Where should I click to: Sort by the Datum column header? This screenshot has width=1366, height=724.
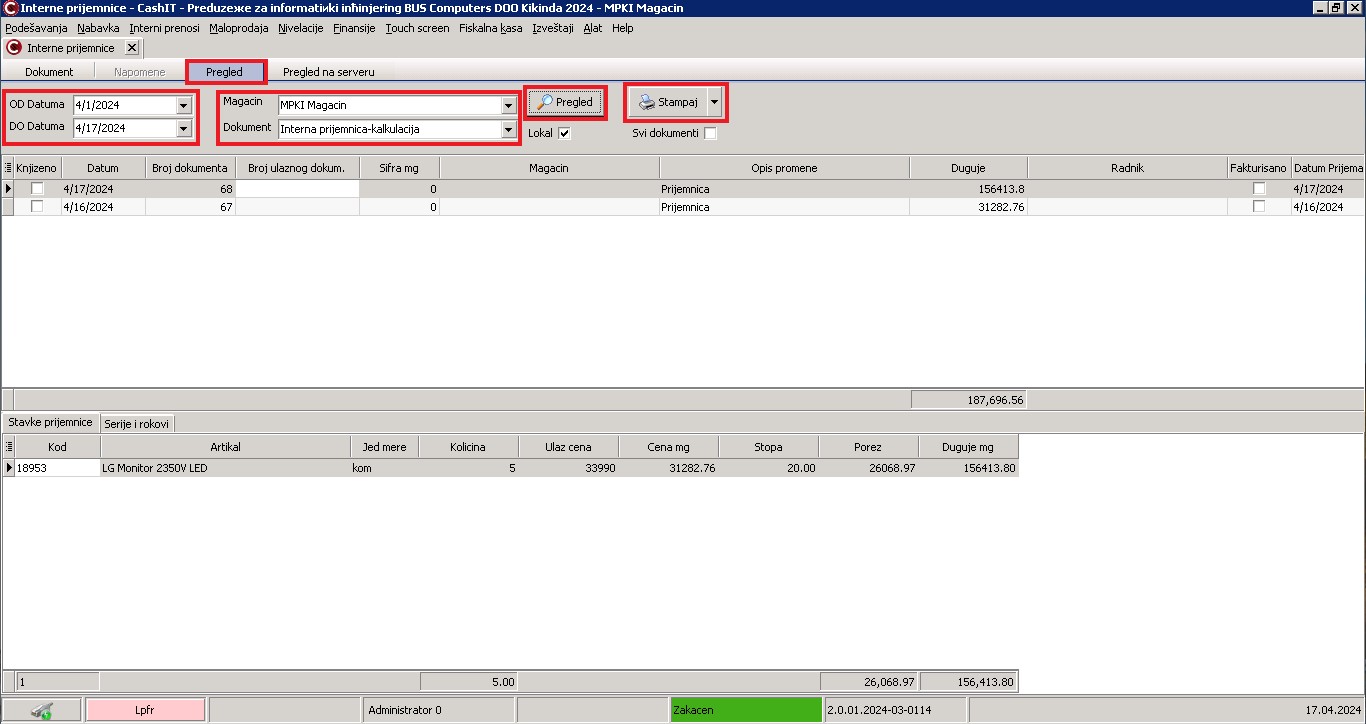click(103, 168)
